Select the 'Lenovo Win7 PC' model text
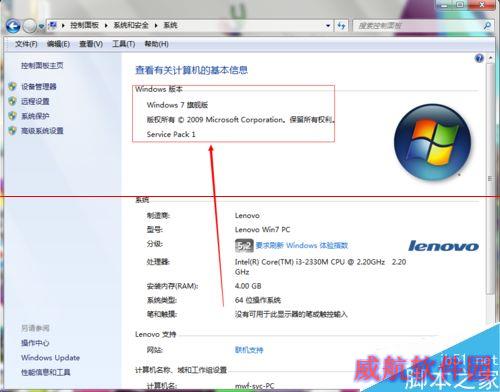Screen dimensions: 500x392 [262, 230]
